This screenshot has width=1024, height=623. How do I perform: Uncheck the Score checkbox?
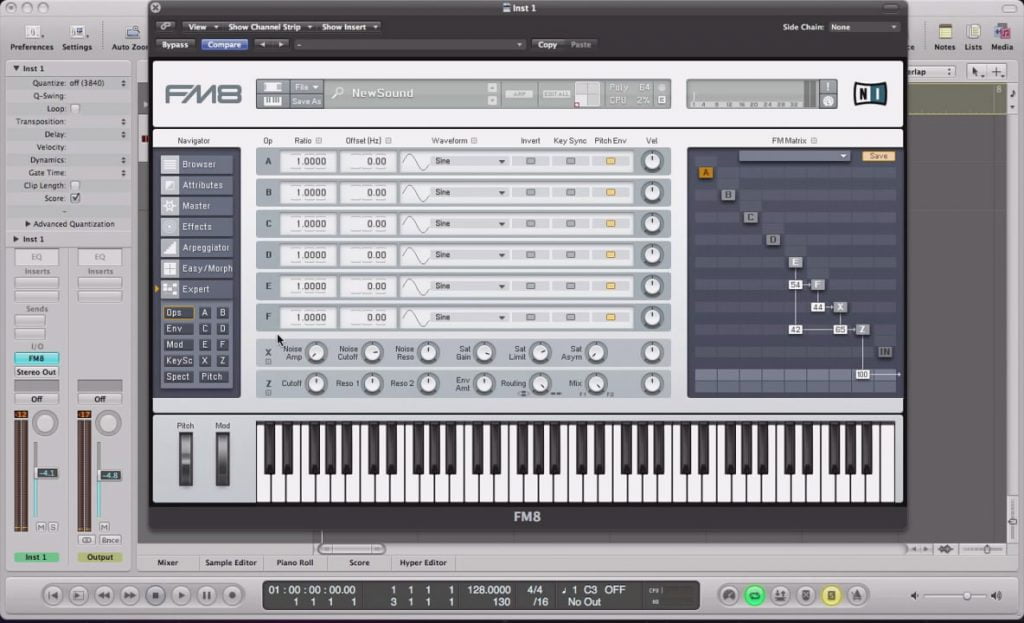click(75, 198)
